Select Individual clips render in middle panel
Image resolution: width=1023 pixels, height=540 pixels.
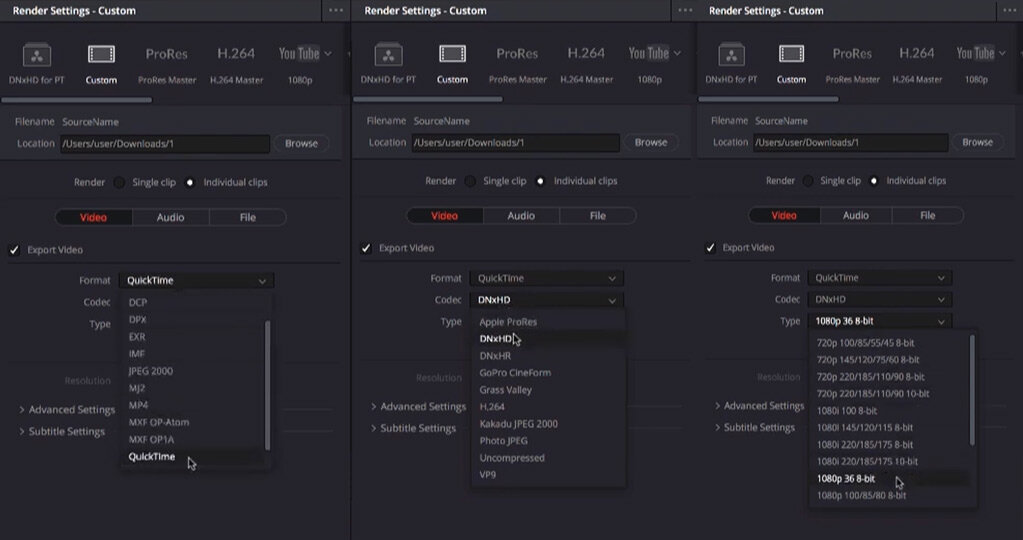pos(540,181)
